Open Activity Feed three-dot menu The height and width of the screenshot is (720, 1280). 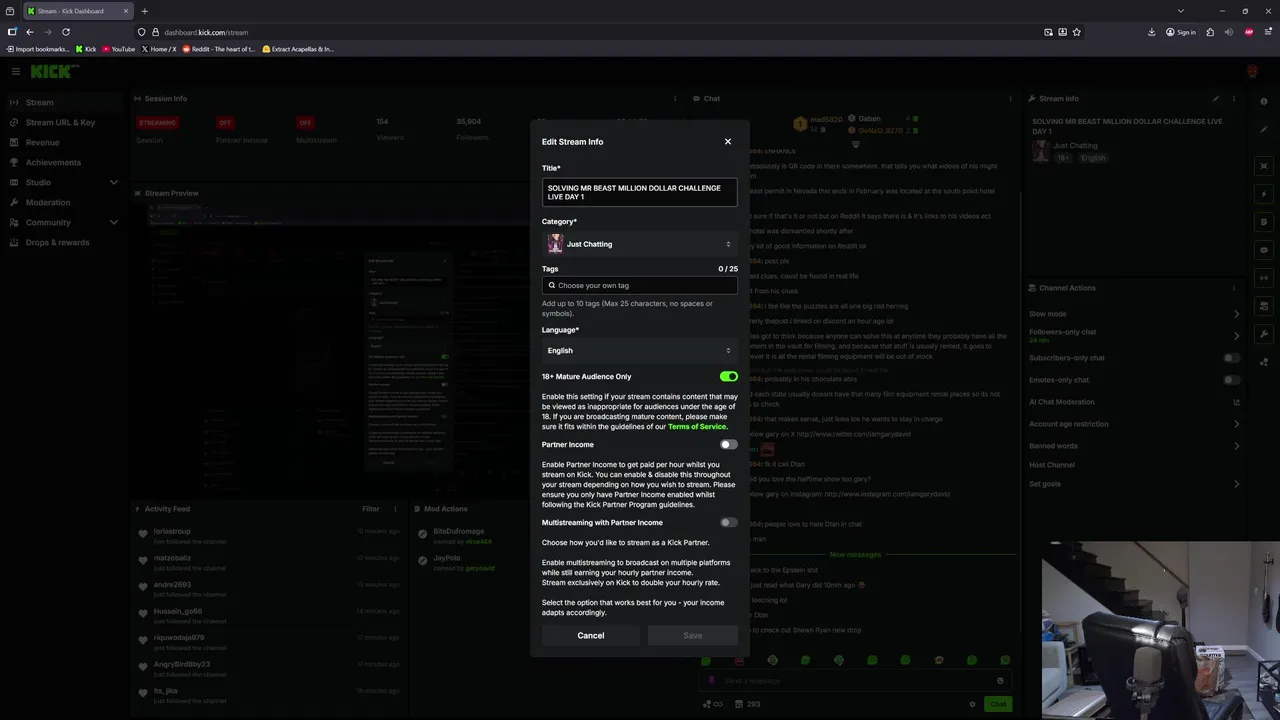(395, 509)
